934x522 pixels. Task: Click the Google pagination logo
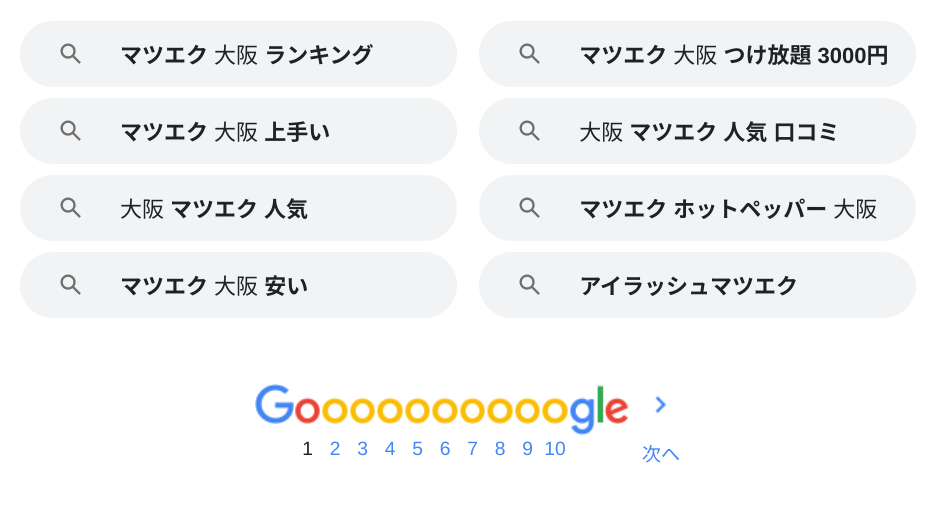pyautogui.click(x=441, y=407)
